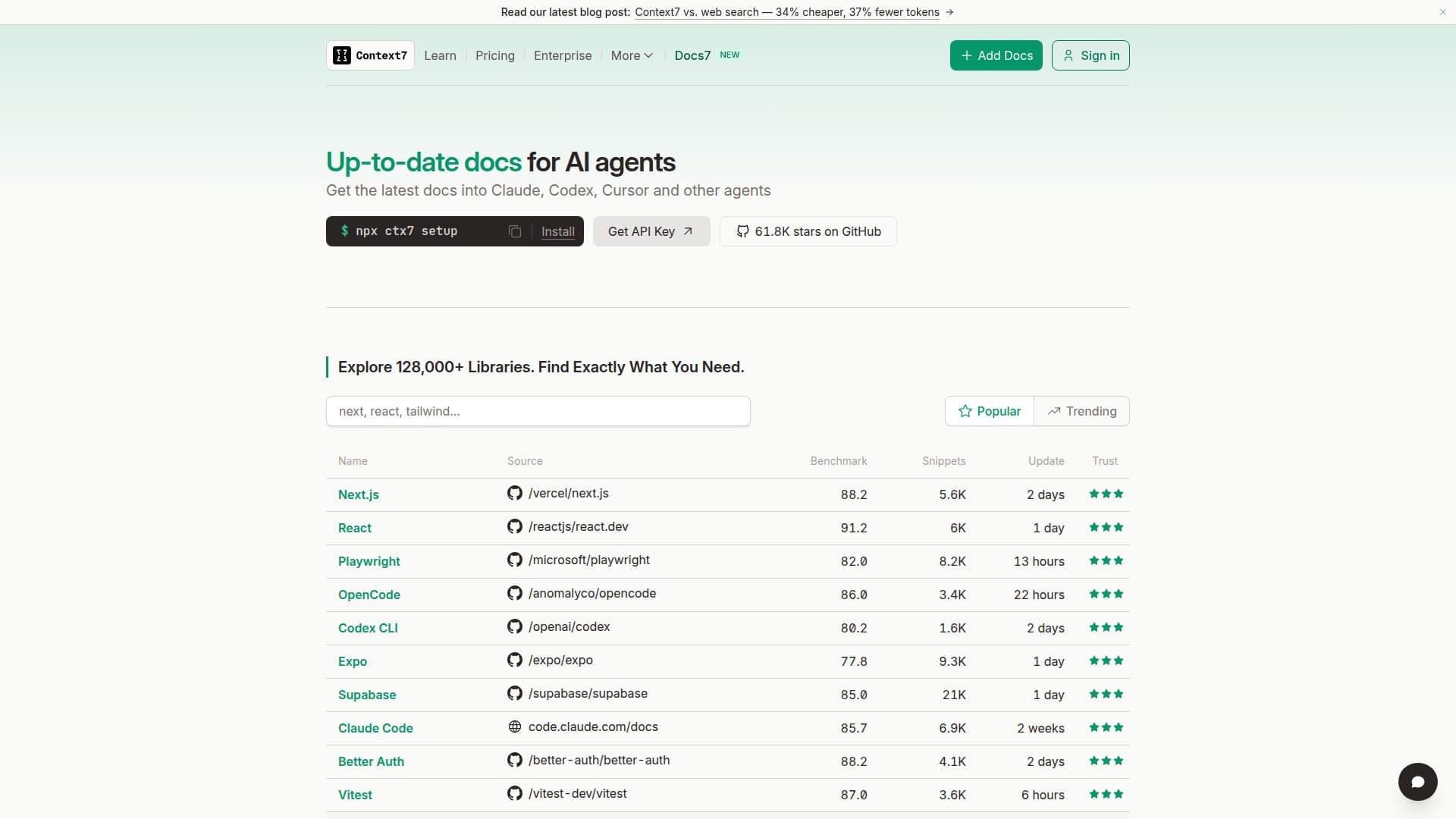Click the trust stars for Playwright

click(x=1106, y=560)
